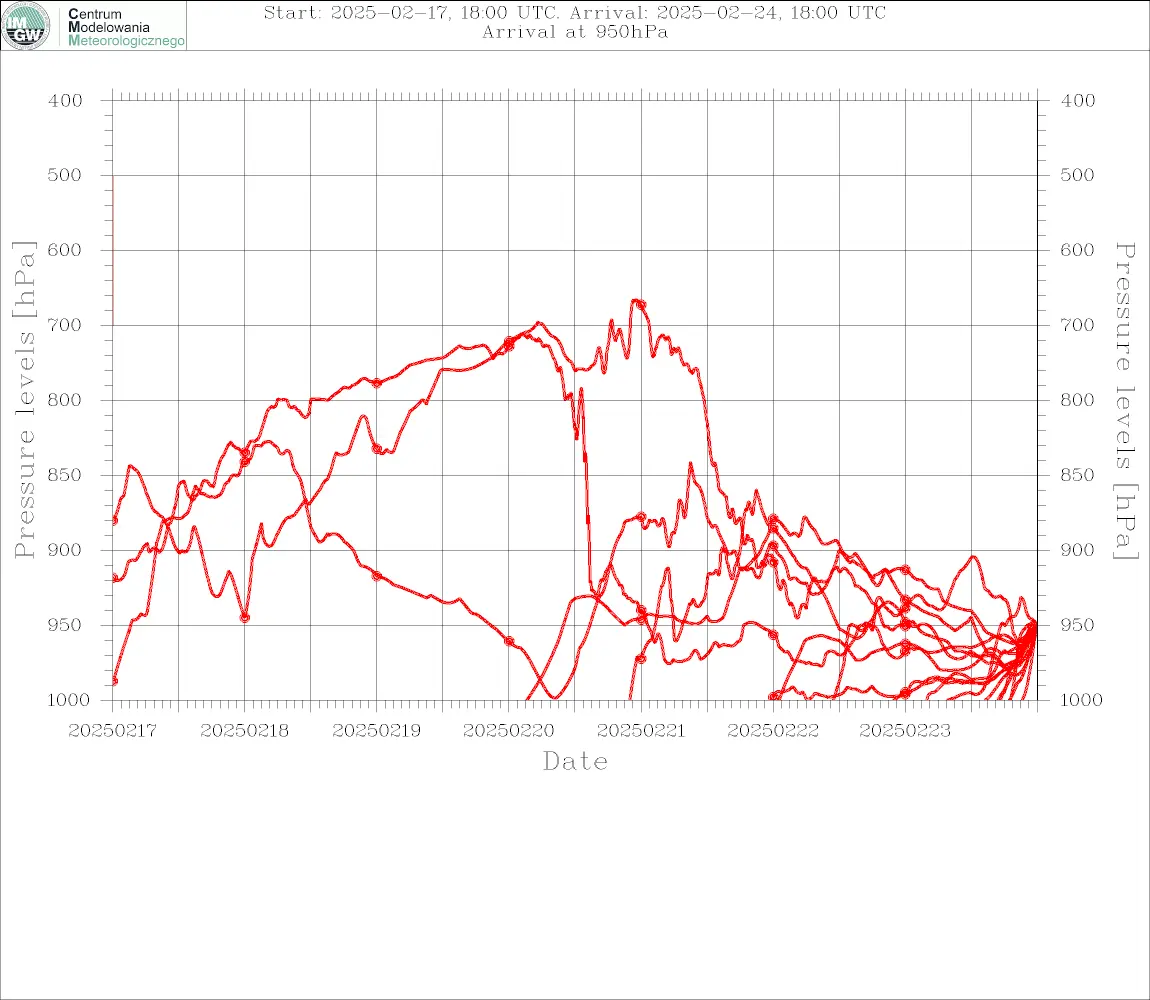Click the left axis 700 label
Viewport: 1150px width, 1000px height.
65,324
